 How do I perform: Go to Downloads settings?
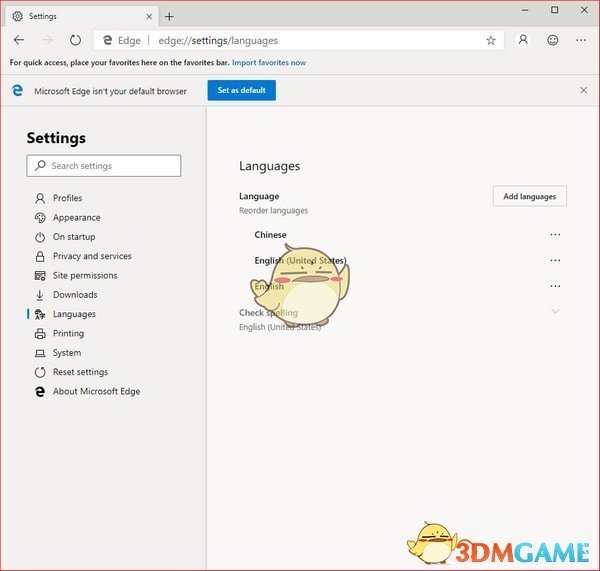click(x=75, y=295)
